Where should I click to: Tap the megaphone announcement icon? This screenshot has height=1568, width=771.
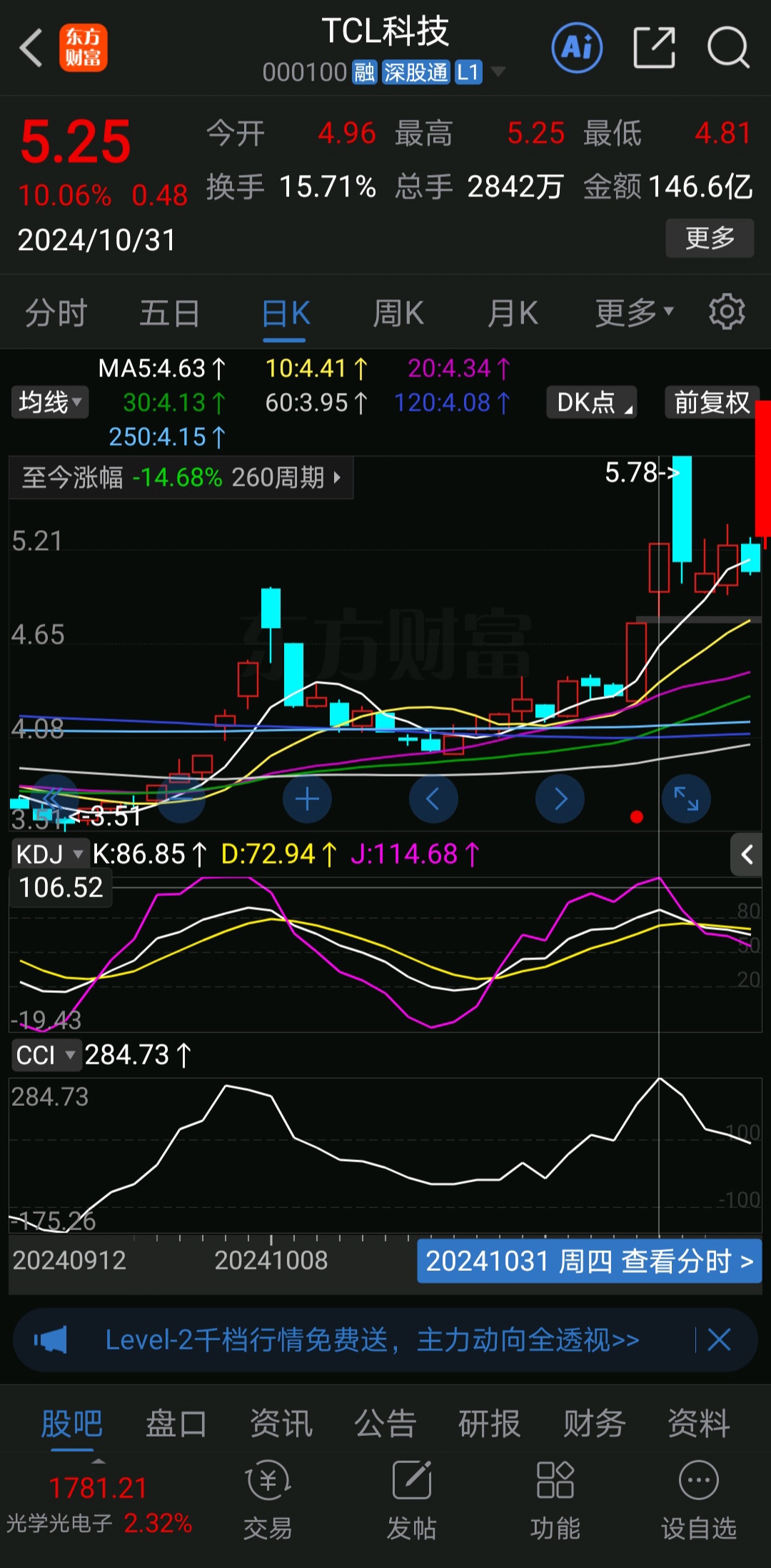51,1339
